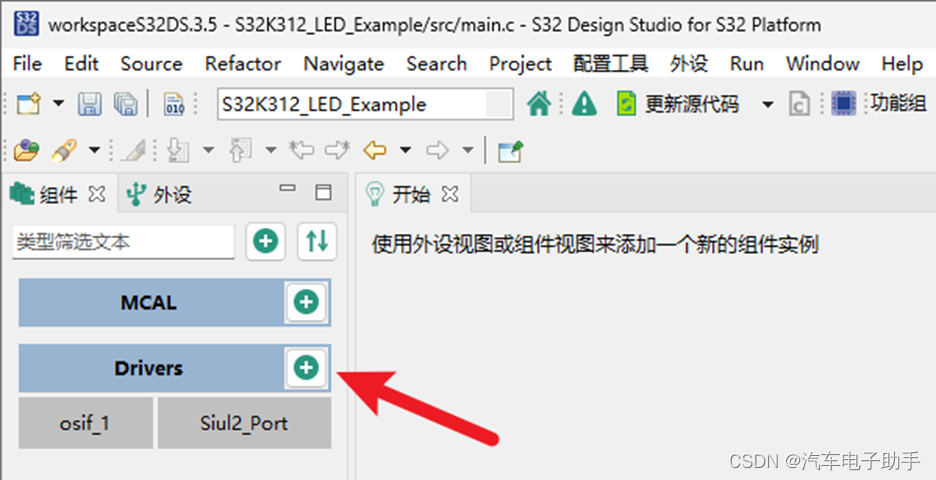The image size is (936, 480).
Task: Open the Back history dropdown arrow
Action: 405,150
